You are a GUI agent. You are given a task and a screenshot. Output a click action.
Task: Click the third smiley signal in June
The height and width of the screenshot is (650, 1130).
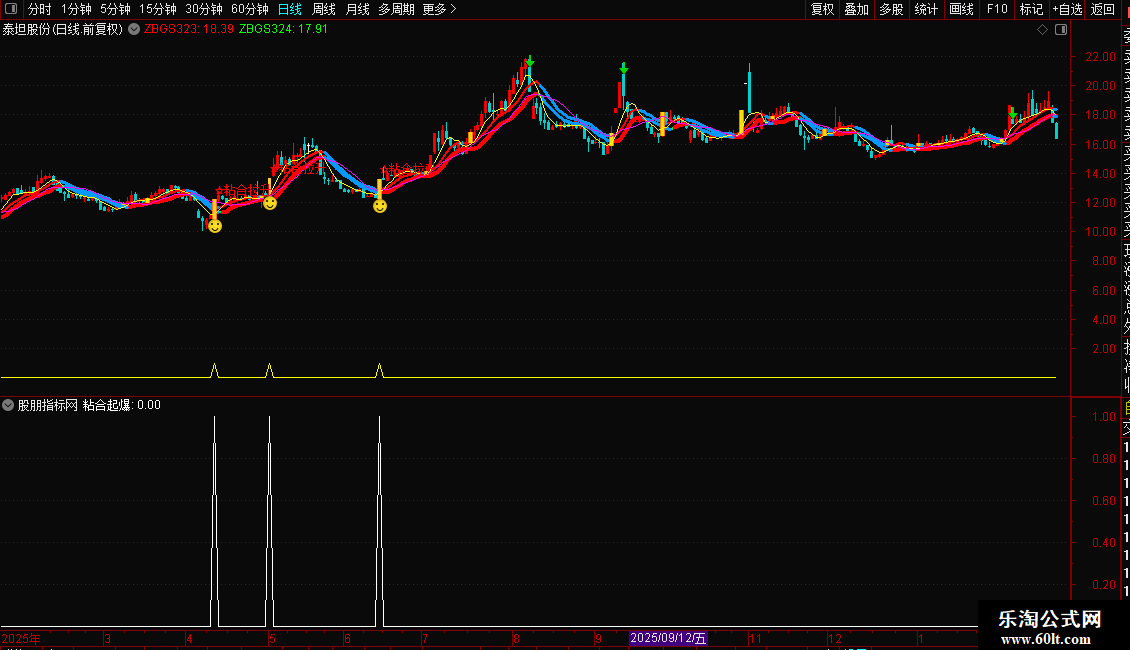(x=380, y=206)
